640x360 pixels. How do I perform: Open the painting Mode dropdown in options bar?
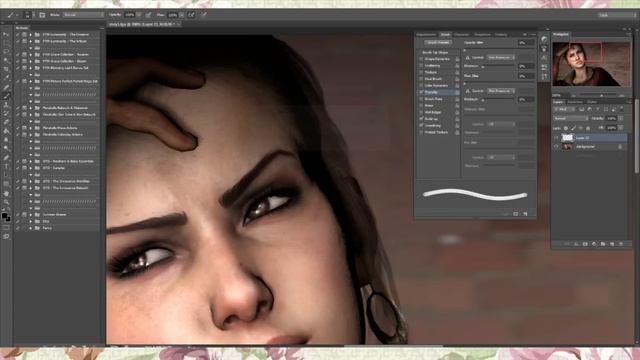point(83,15)
